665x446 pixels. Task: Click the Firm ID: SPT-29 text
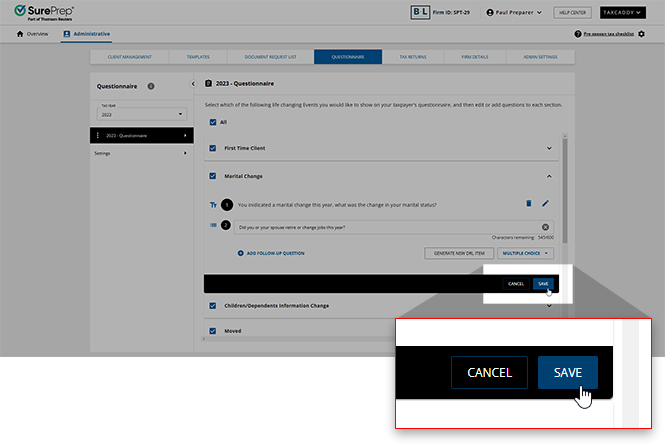pos(451,13)
